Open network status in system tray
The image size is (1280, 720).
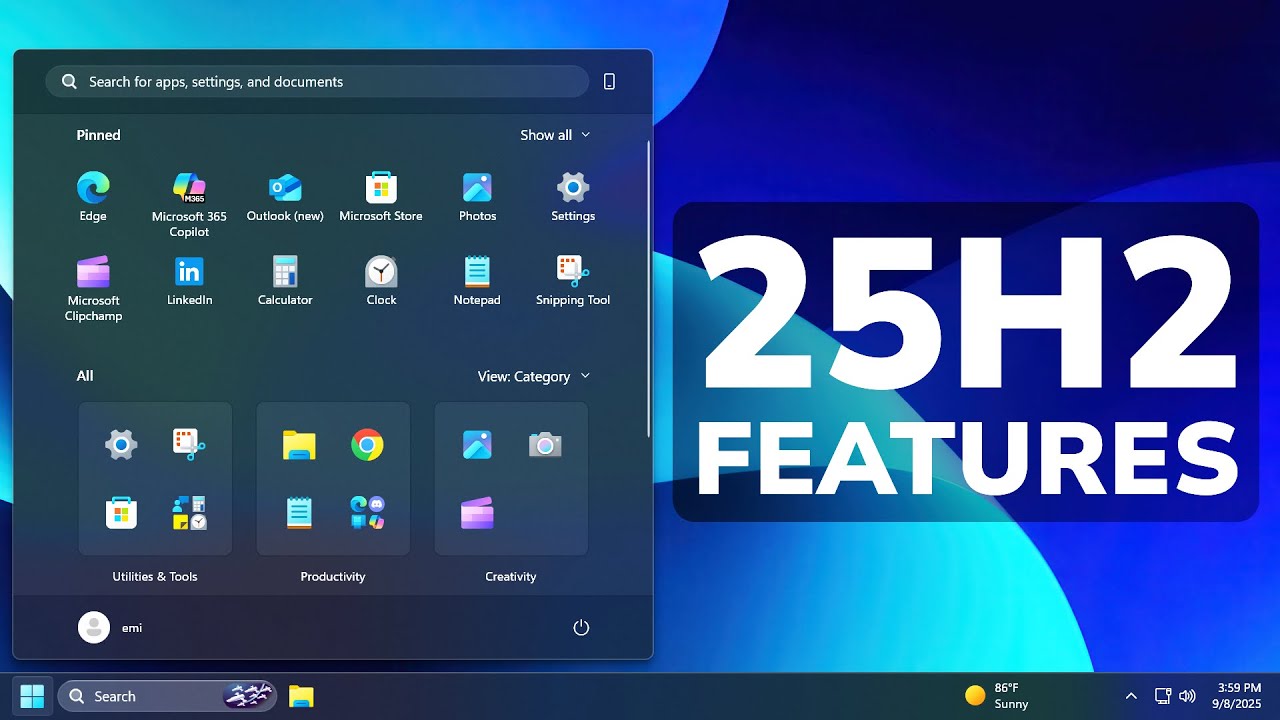[x=1163, y=696]
